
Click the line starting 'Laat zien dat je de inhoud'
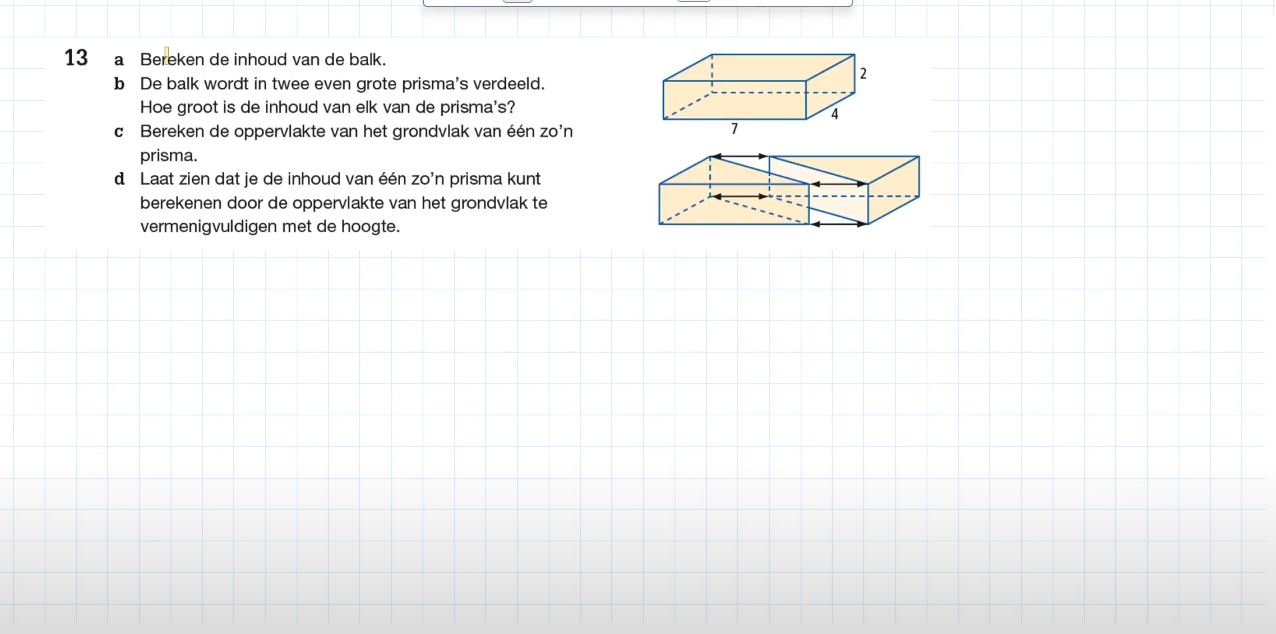coord(340,180)
